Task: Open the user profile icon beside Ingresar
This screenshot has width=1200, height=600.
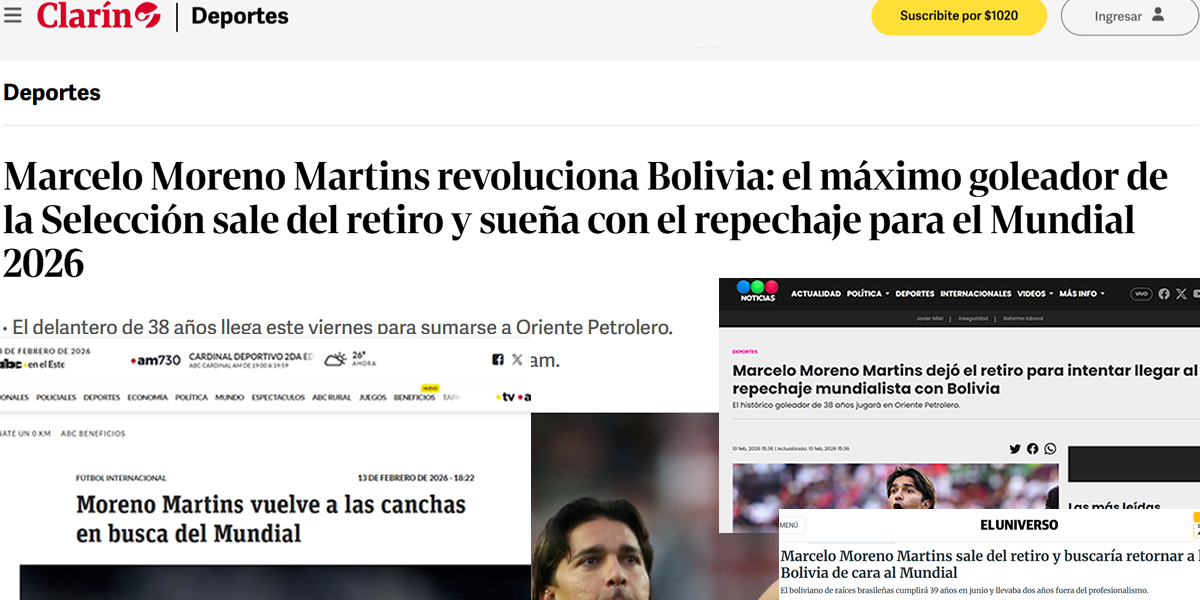Action: tap(1158, 15)
